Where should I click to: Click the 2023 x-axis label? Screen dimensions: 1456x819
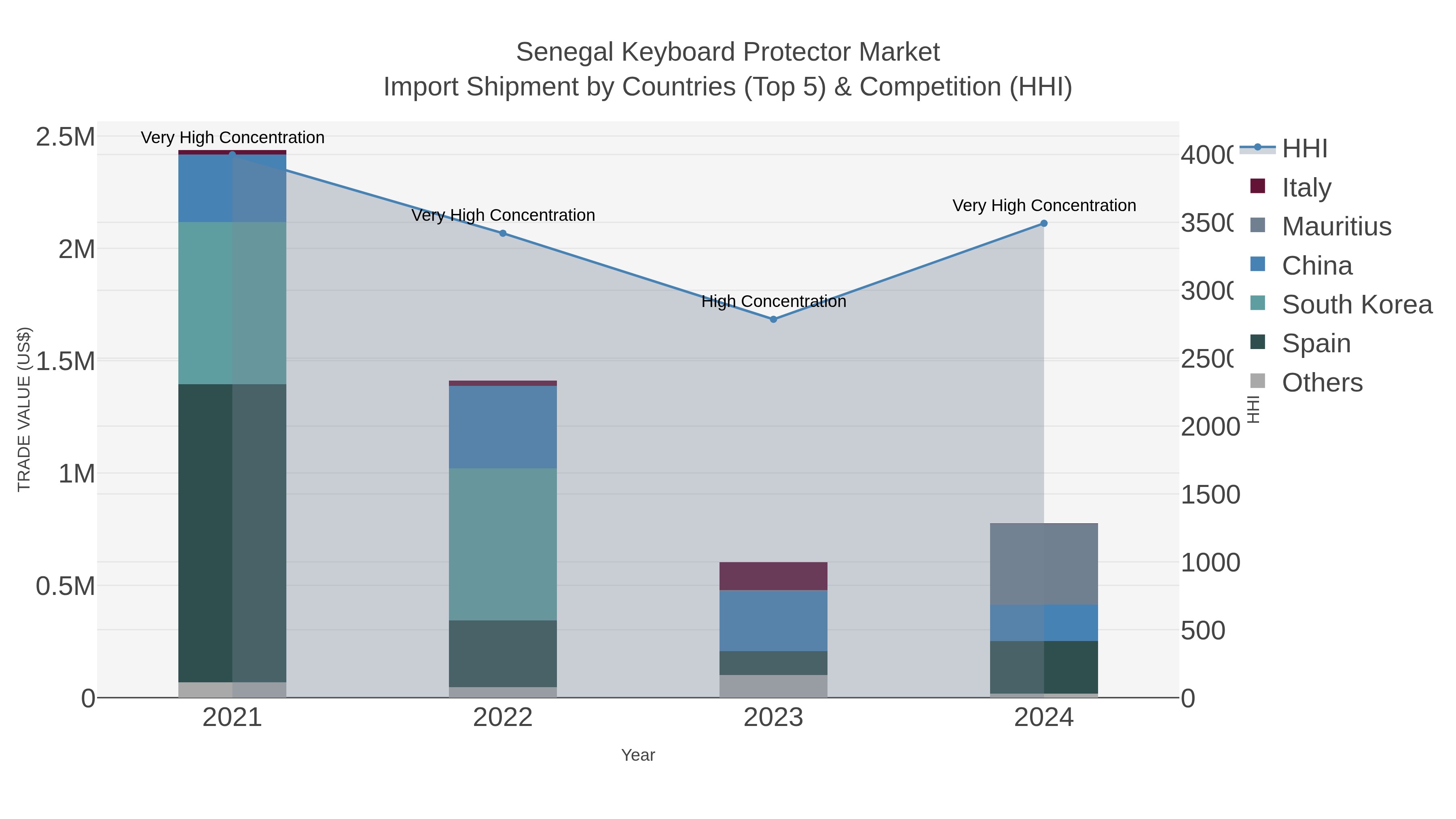[773, 718]
